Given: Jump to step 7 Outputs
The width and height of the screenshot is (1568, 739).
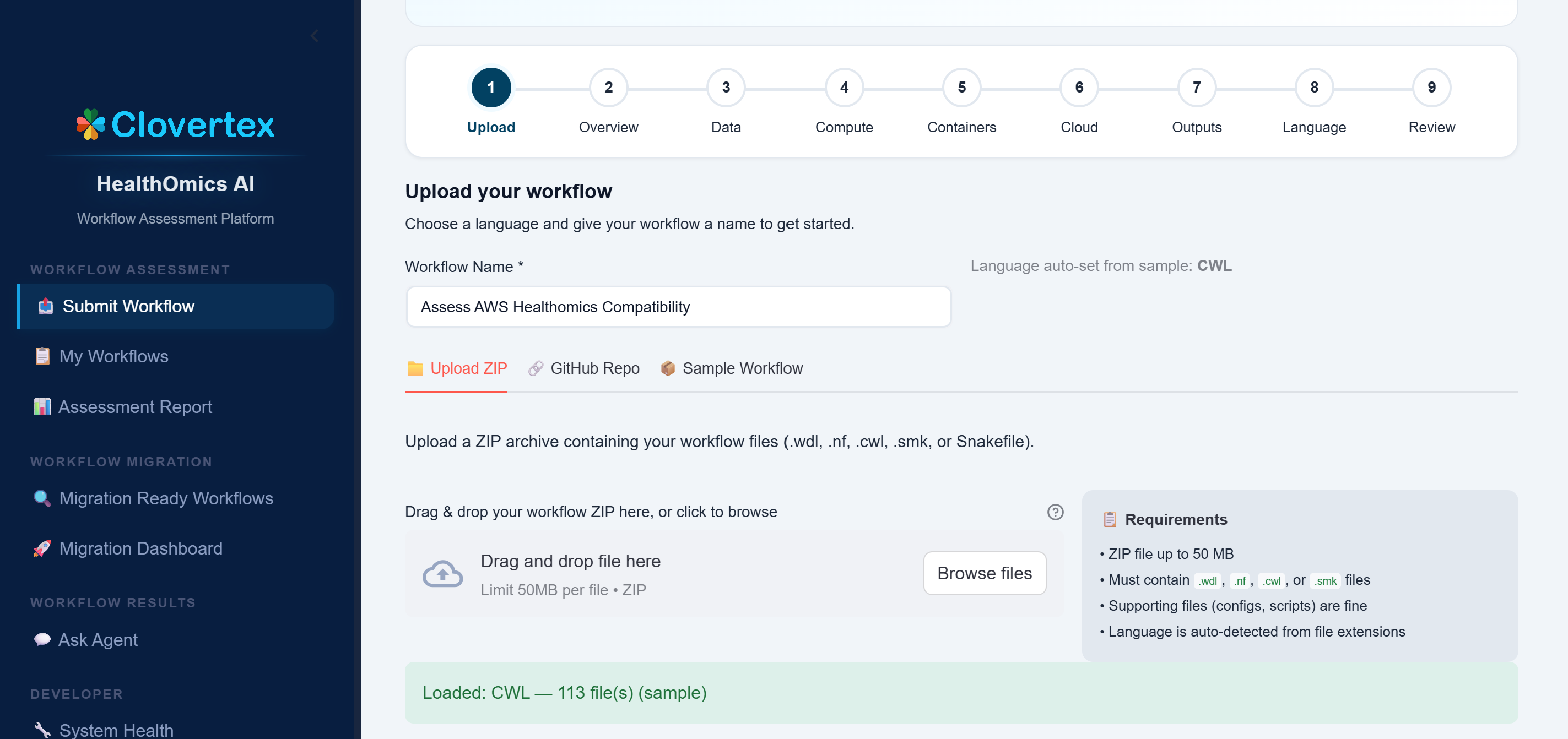Looking at the screenshot, I should tap(1196, 88).
